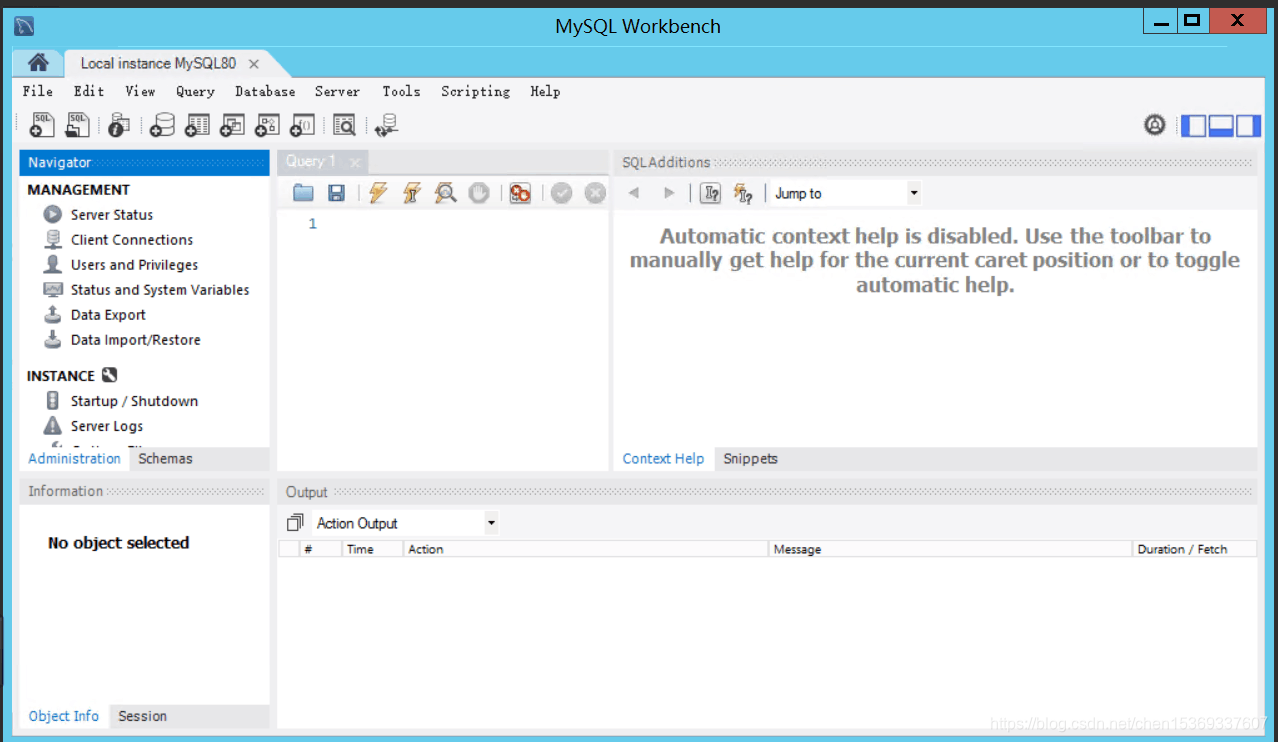Rollback transaction cross icon
The width and height of the screenshot is (1278, 742).
[595, 193]
